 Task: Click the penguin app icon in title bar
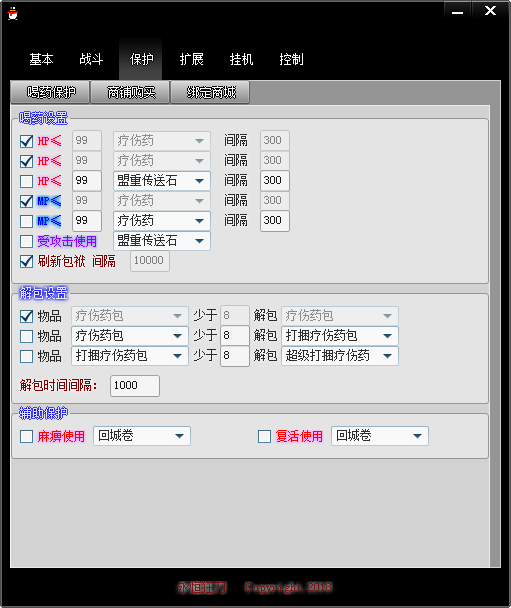(13, 13)
